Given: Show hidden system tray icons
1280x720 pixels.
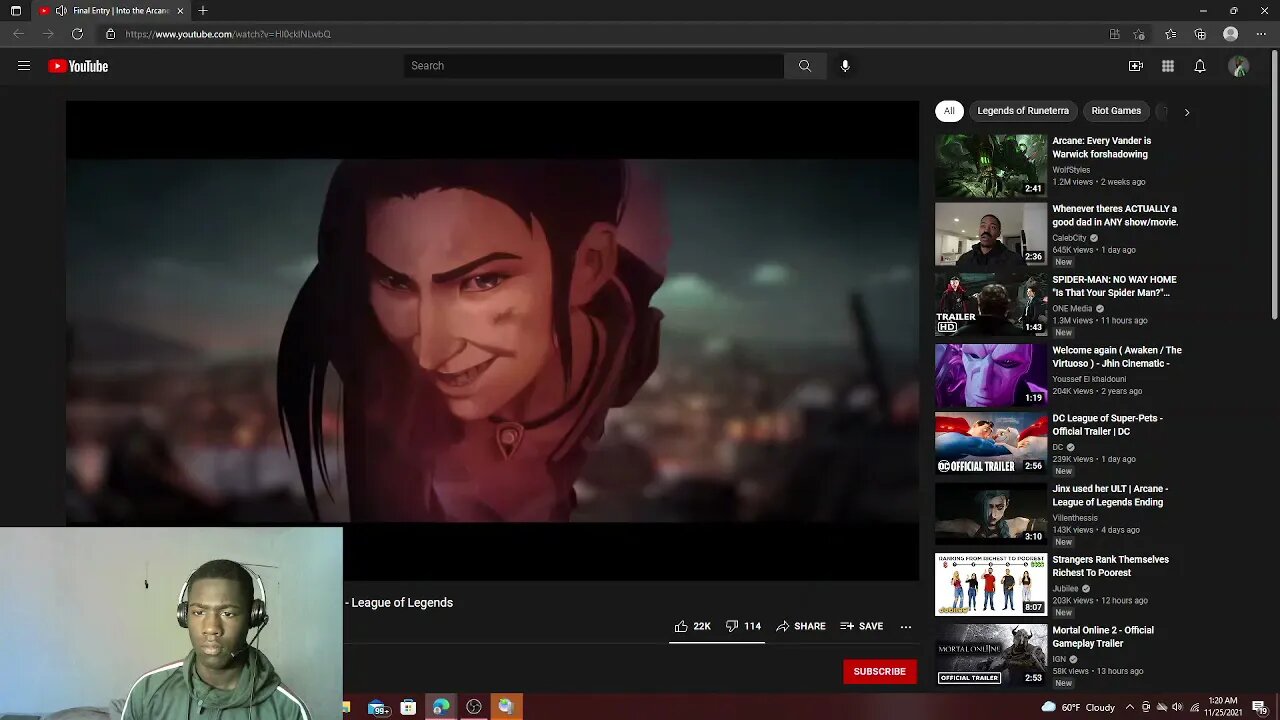Looking at the screenshot, I should pyautogui.click(x=1130, y=707).
